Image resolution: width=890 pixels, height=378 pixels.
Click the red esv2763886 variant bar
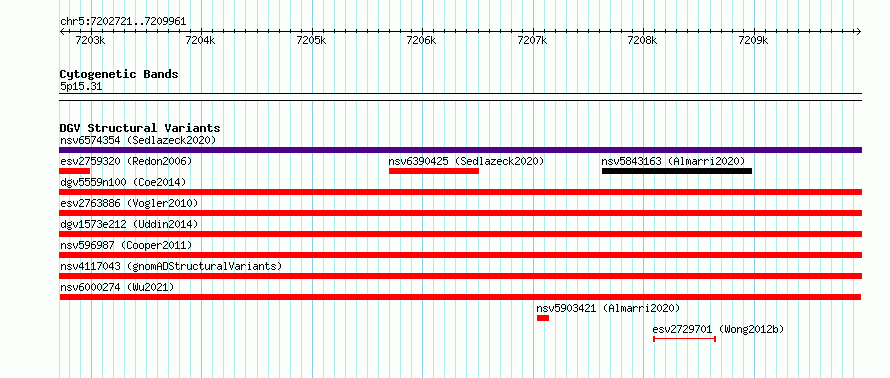tap(460, 213)
